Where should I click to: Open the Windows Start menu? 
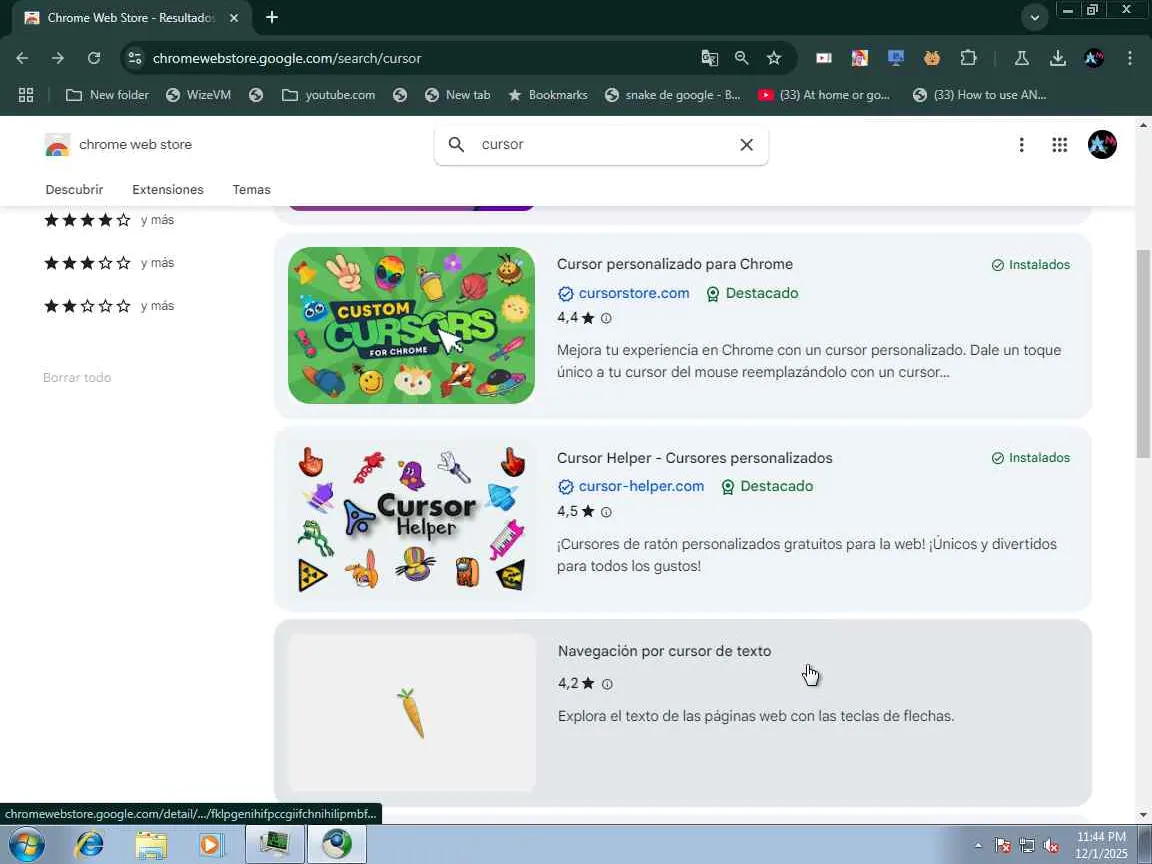(26, 844)
